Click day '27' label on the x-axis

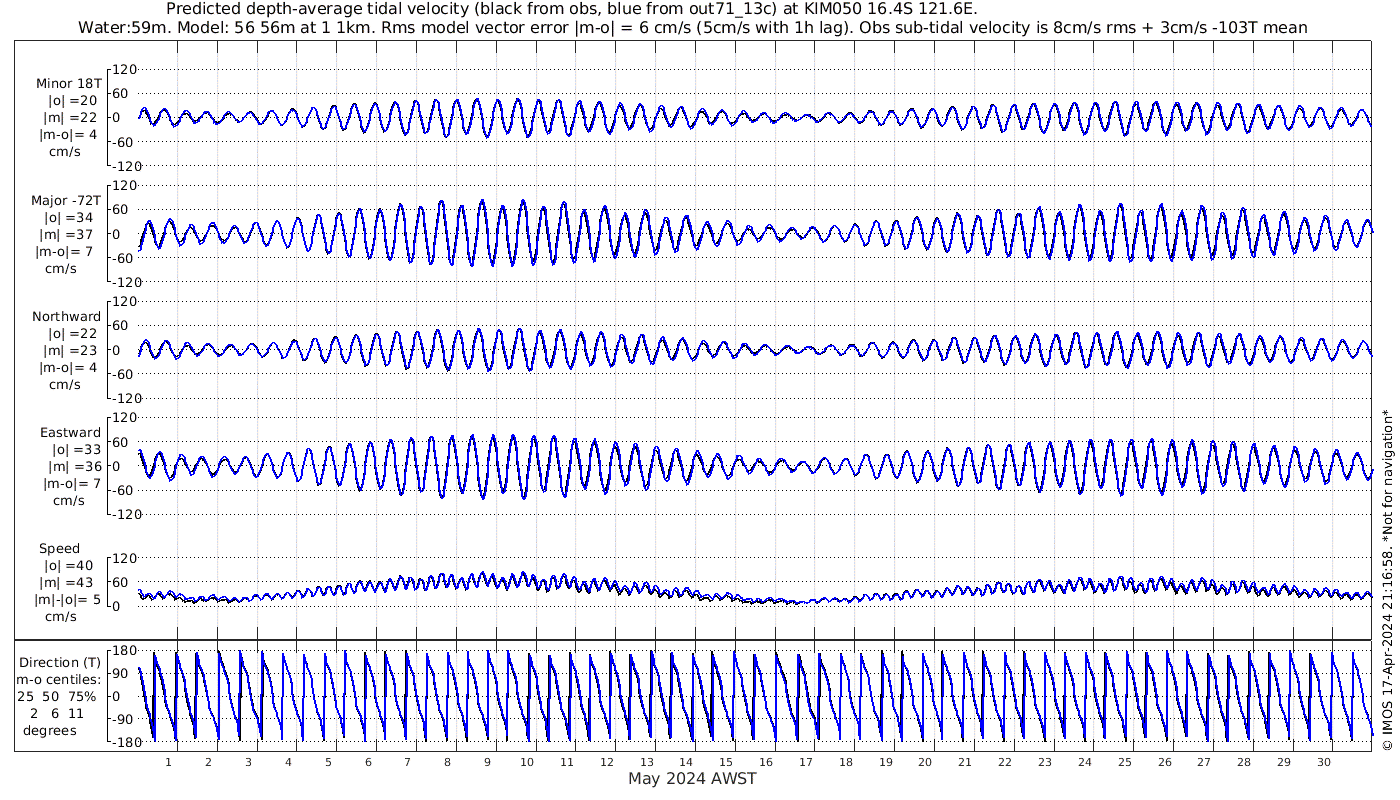(x=1204, y=762)
